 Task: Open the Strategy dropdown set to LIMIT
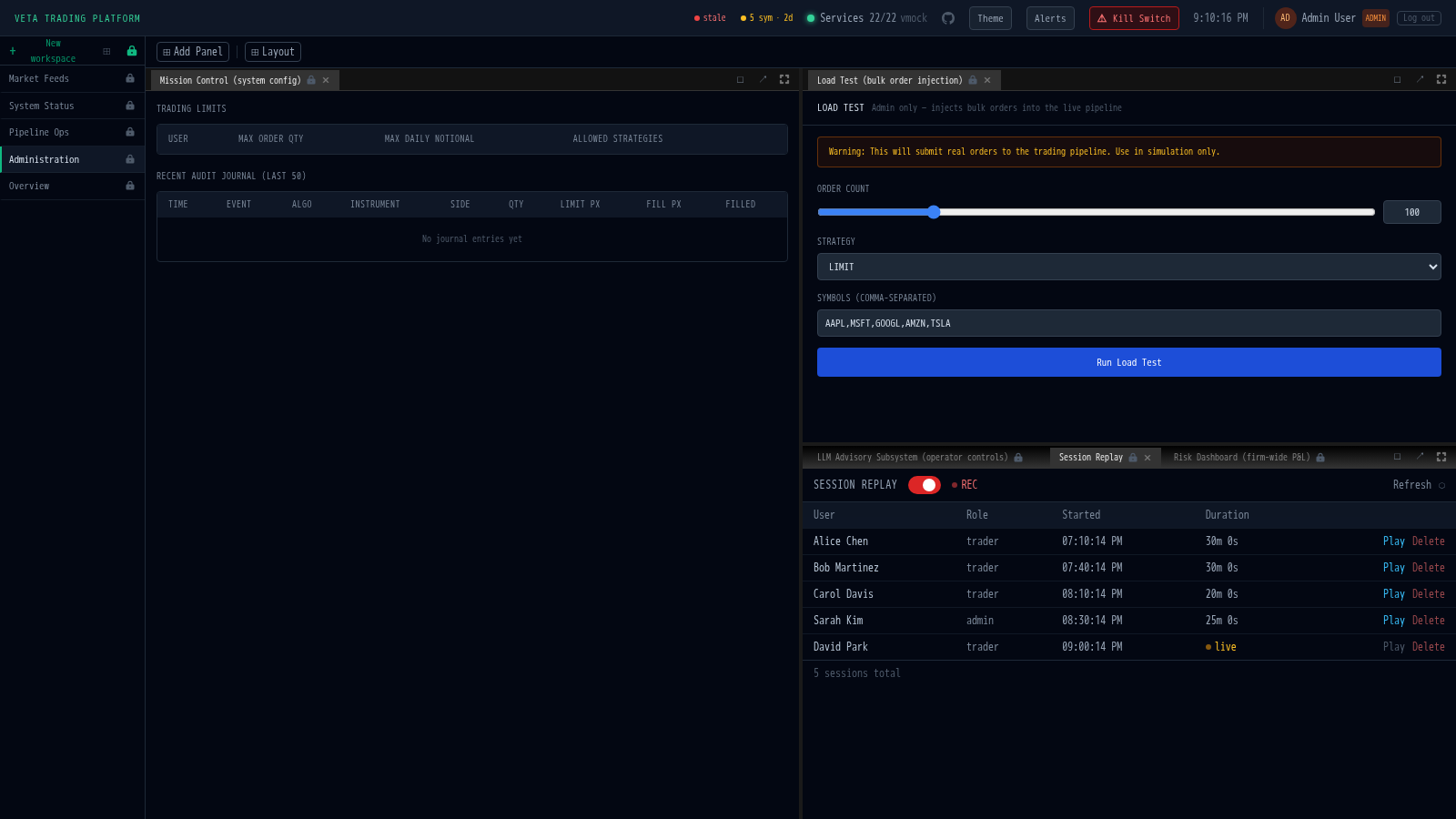(1128, 267)
